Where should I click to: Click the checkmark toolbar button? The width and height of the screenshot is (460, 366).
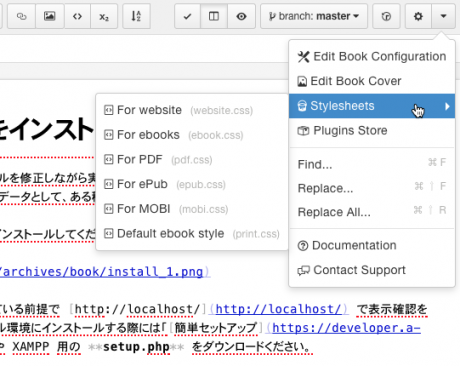point(187,16)
